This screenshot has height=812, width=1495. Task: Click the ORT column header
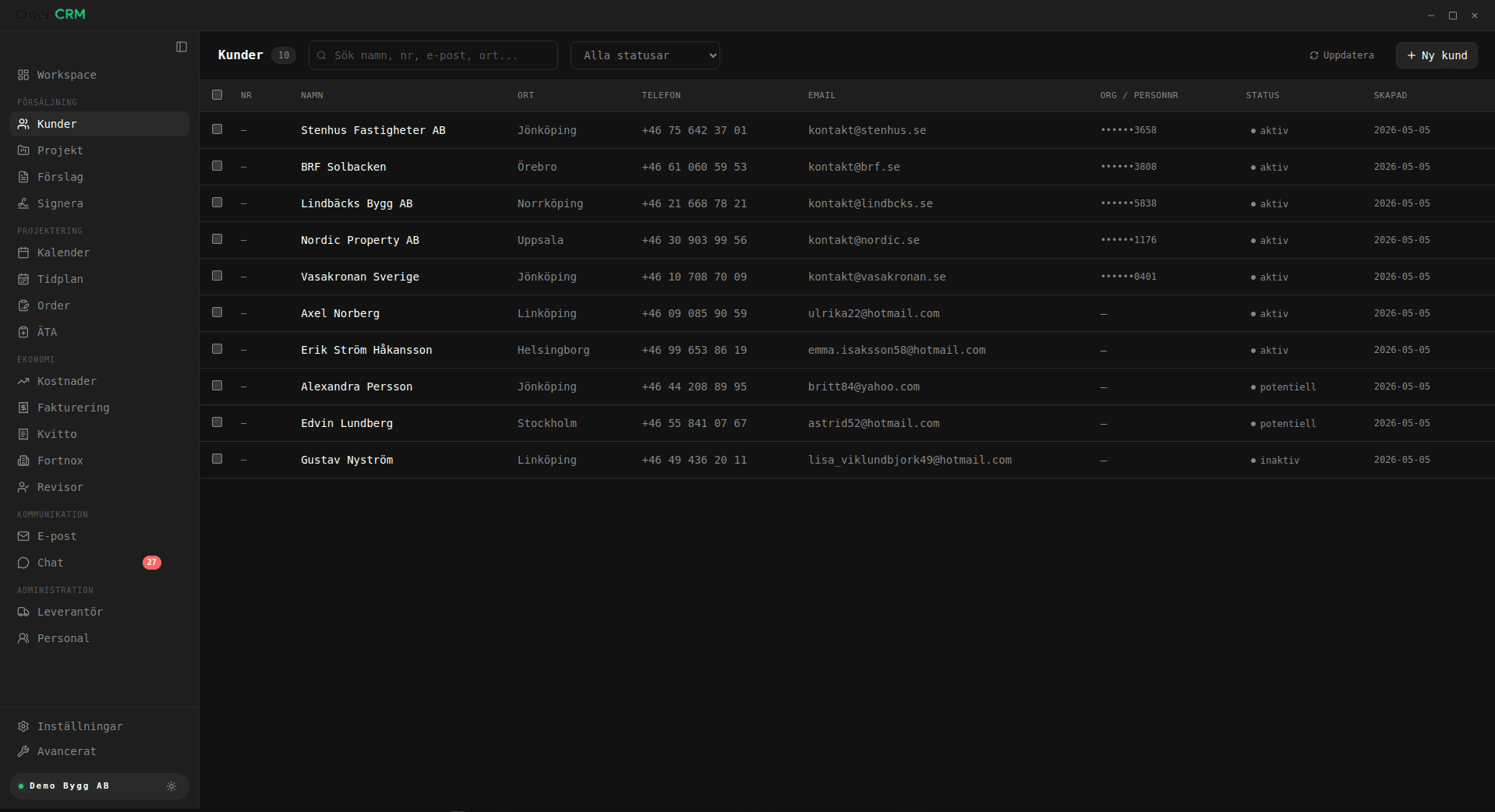pos(525,95)
